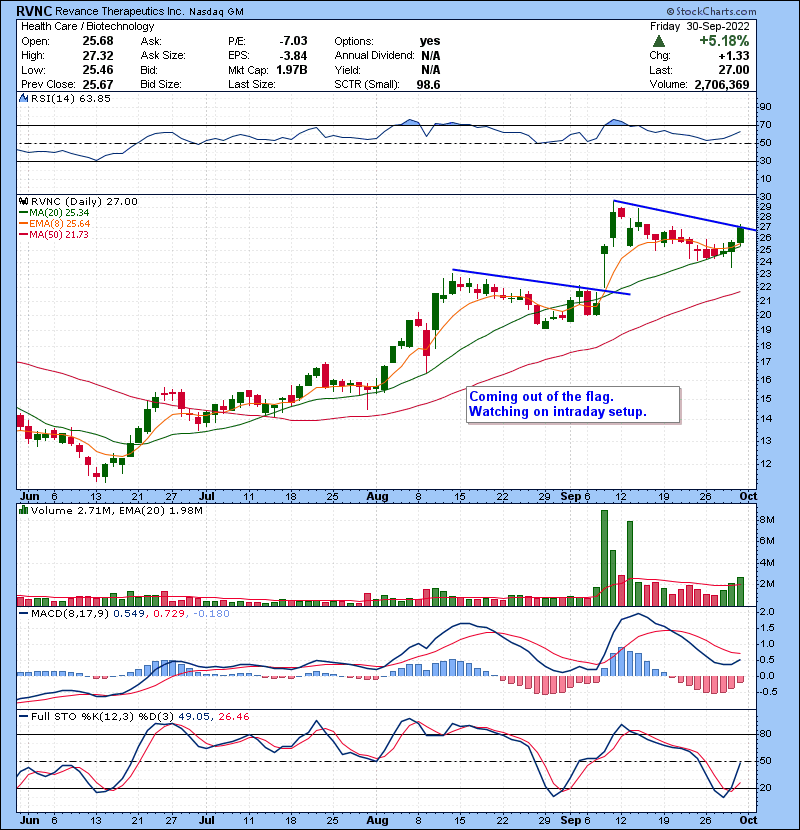Click the High value 27.32
800x830 pixels.
tap(98, 56)
